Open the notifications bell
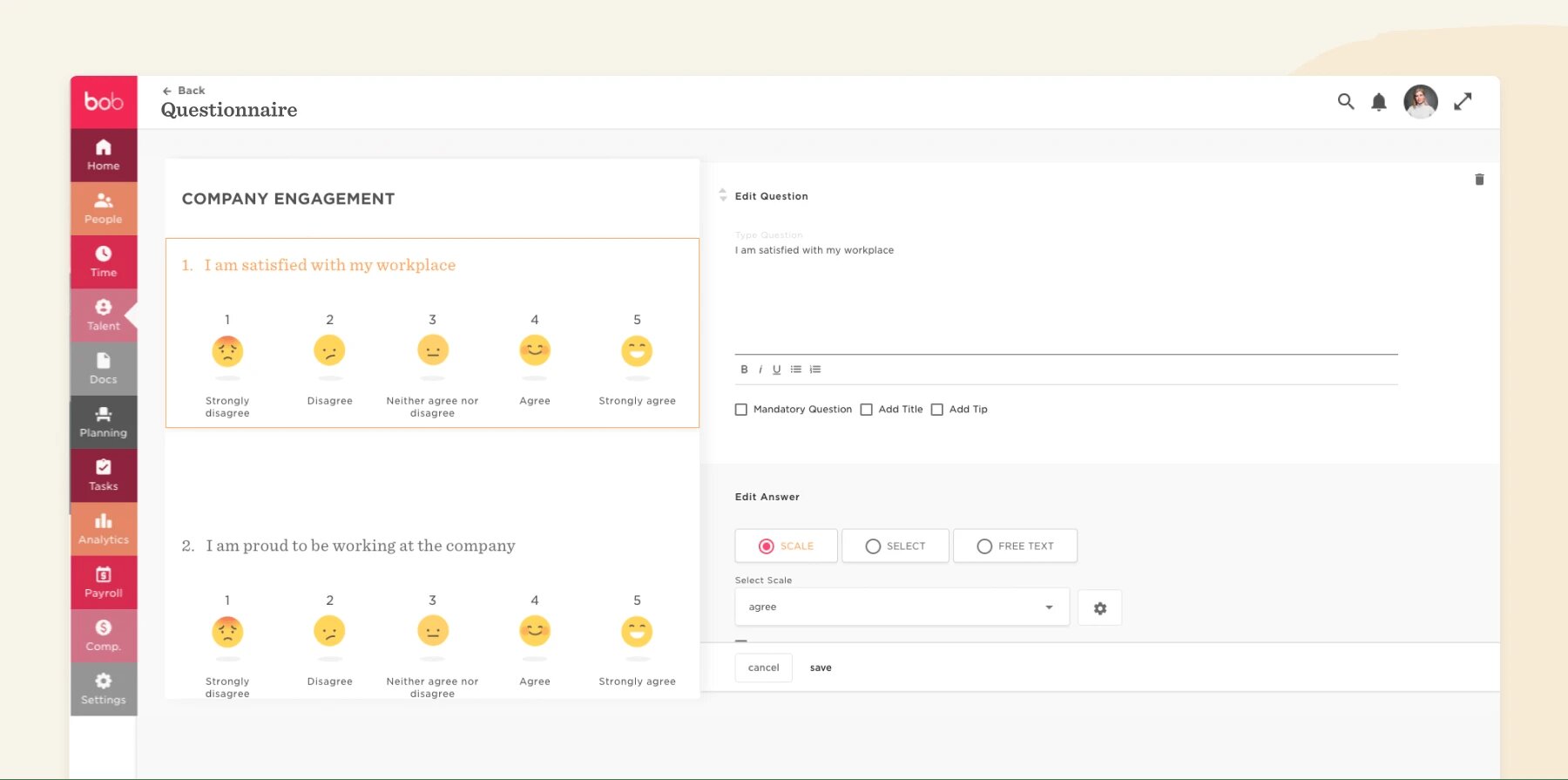The width and height of the screenshot is (1568, 780). (1378, 102)
